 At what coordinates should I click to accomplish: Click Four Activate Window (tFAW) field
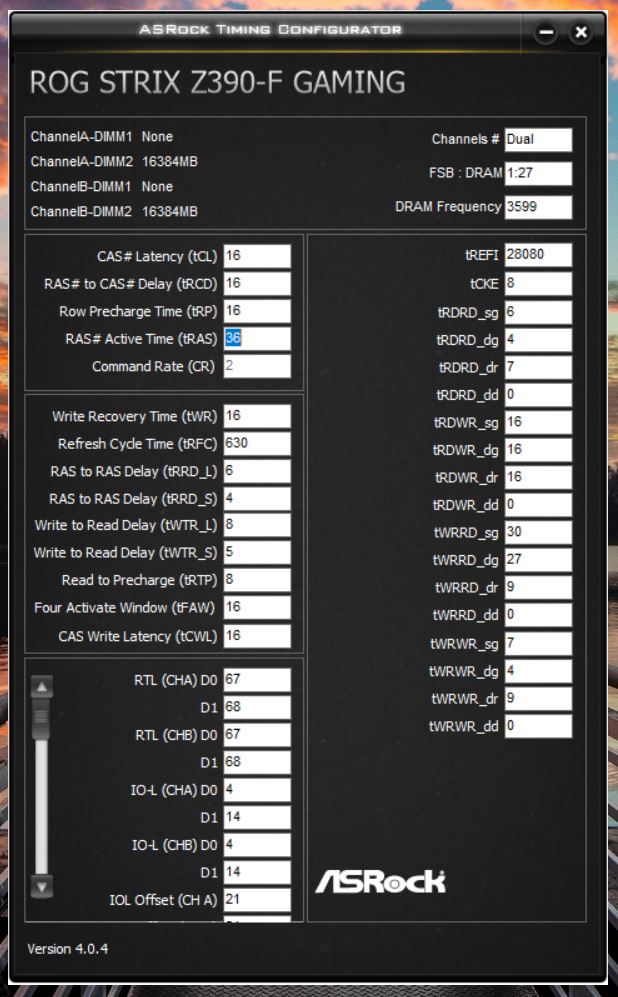[257, 607]
